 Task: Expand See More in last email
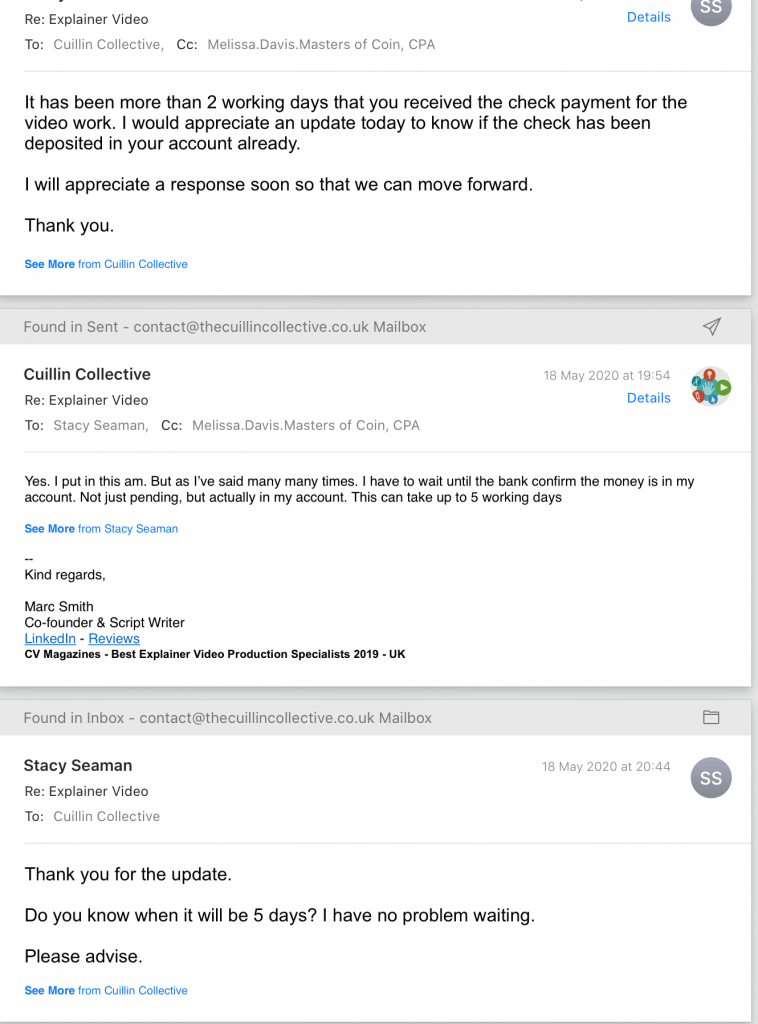pyautogui.click(x=105, y=990)
